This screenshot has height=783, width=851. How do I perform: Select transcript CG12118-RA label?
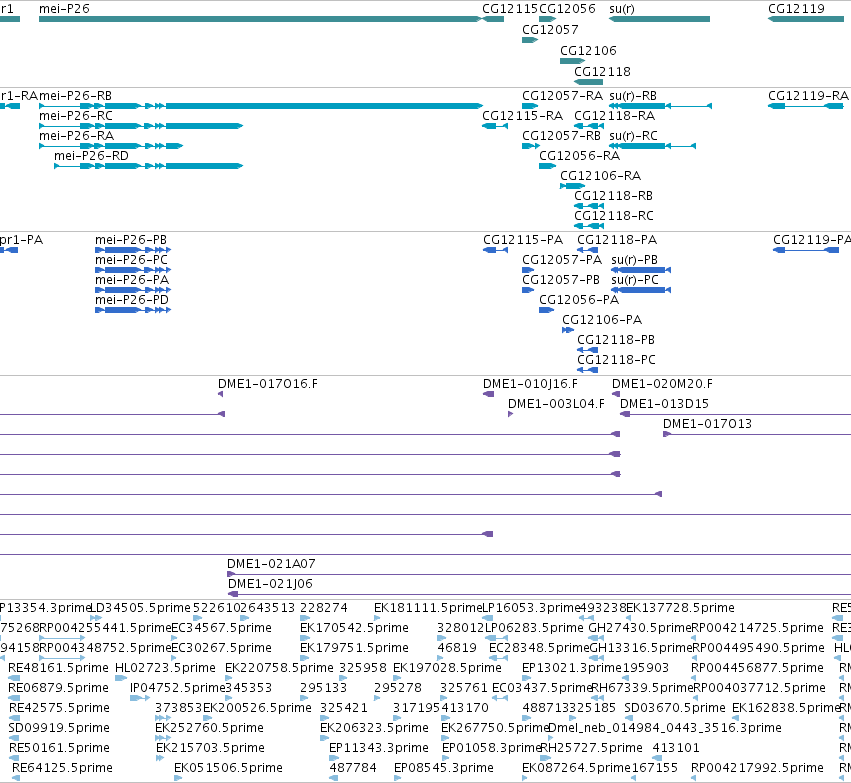pyautogui.click(x=614, y=116)
